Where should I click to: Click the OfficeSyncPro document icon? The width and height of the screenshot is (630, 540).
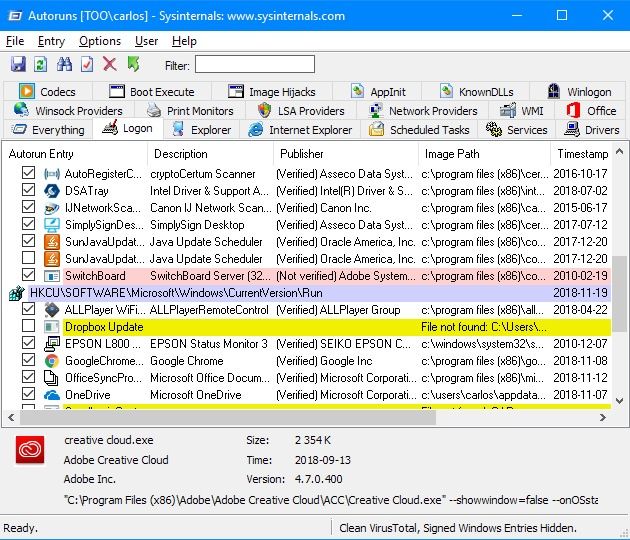click(51, 378)
